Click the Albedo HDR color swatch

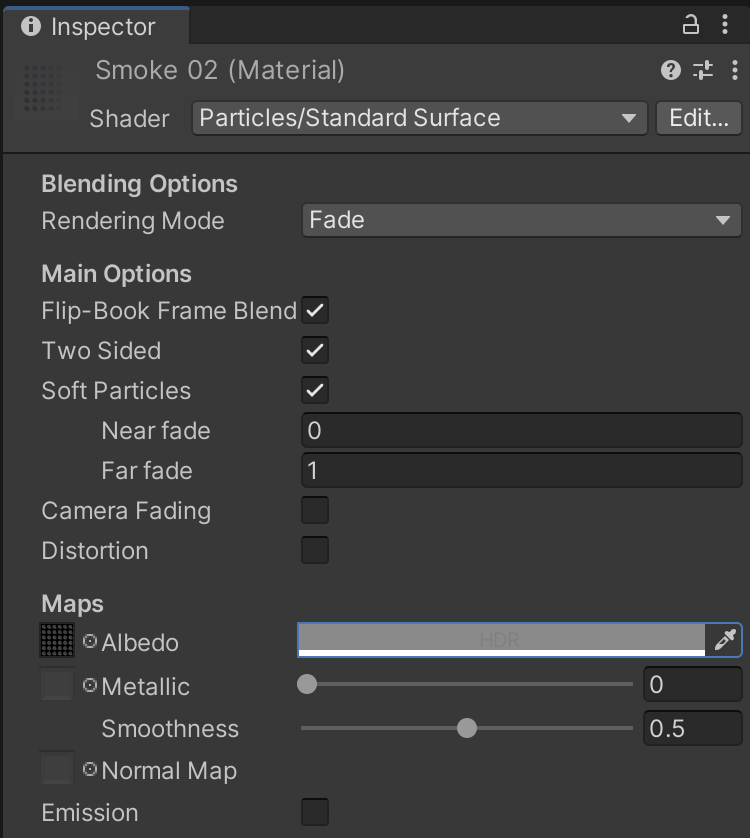(x=501, y=639)
